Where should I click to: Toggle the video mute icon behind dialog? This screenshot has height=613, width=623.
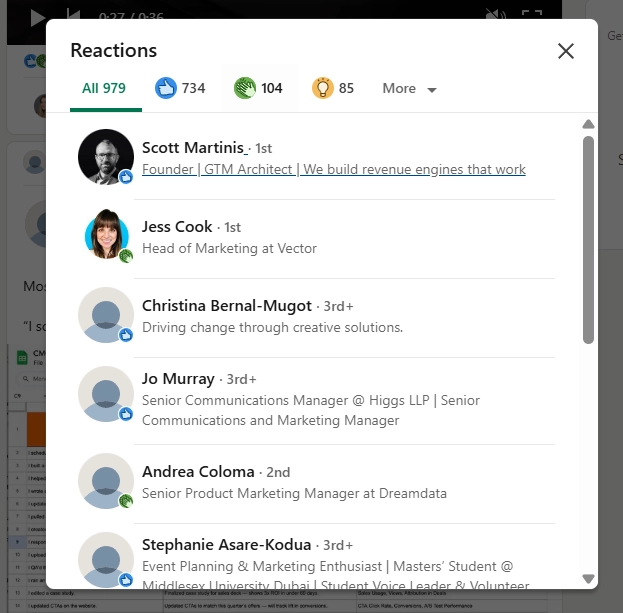coord(495,14)
